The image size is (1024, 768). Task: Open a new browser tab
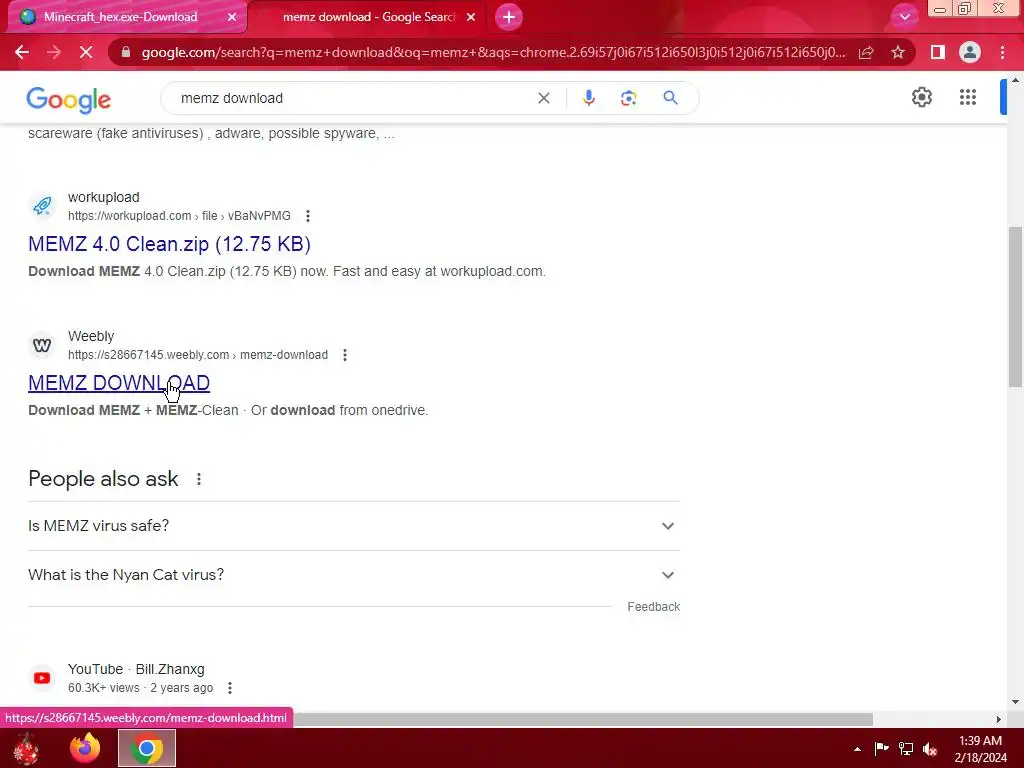(509, 17)
